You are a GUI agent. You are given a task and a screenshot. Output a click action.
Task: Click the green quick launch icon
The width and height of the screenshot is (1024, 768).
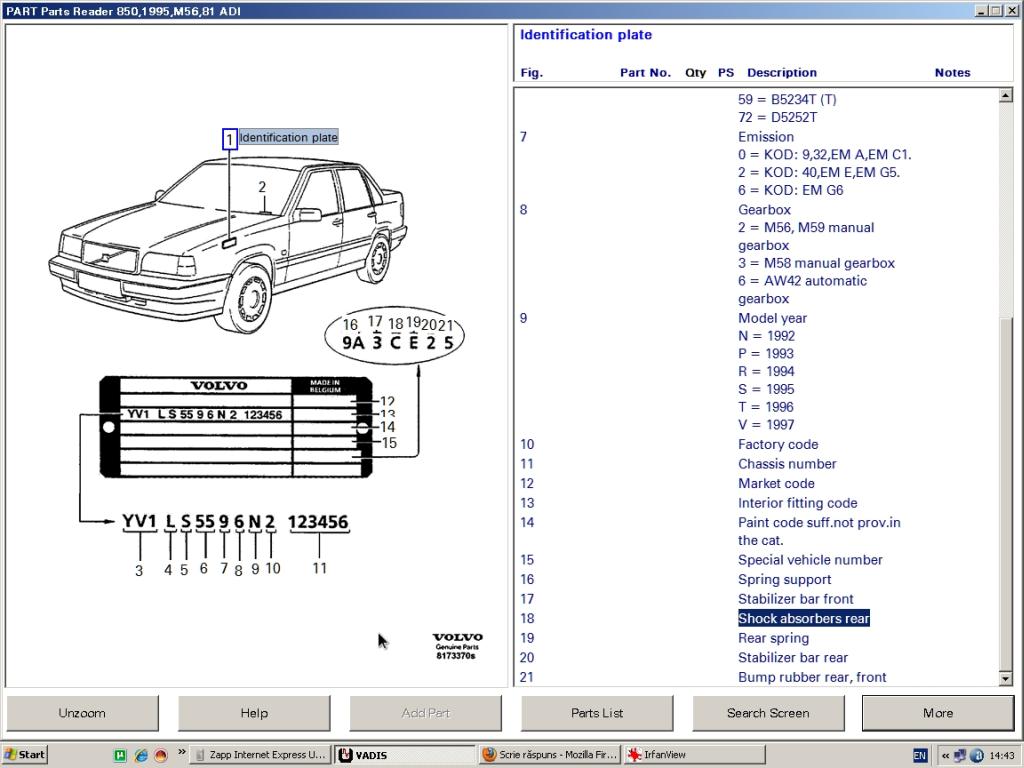pos(120,755)
